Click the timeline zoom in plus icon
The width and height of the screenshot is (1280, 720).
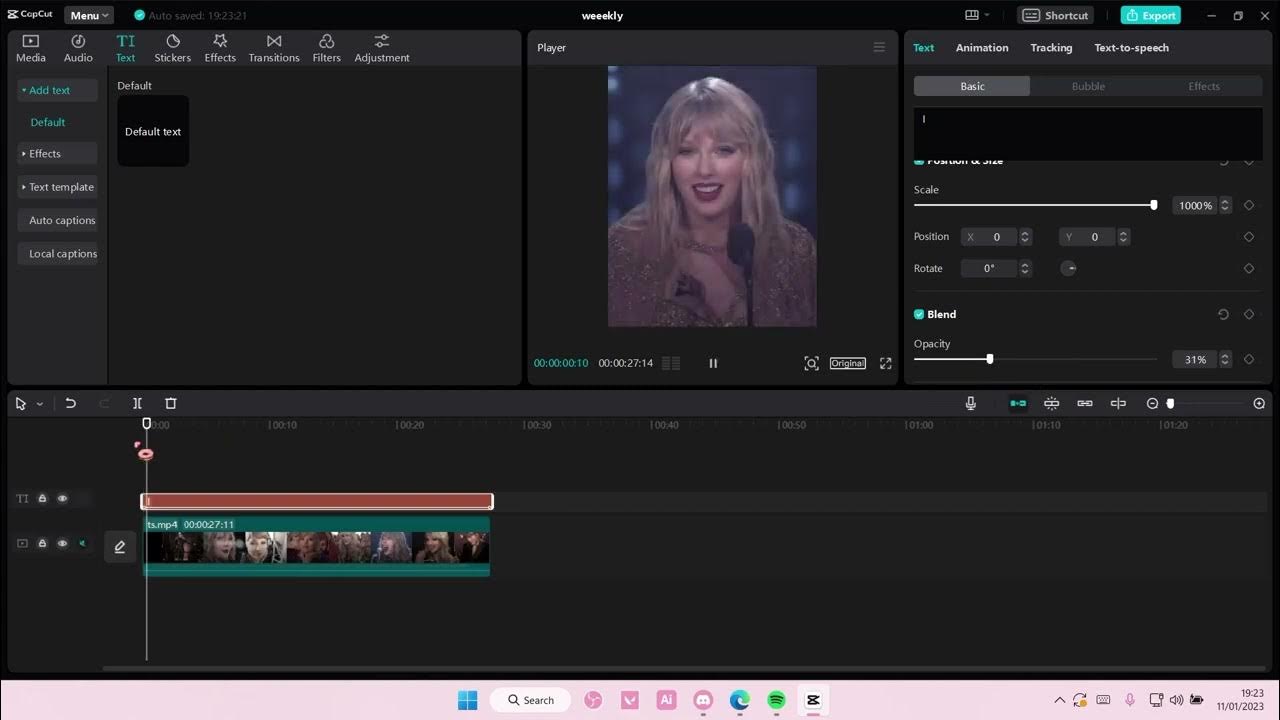1259,403
